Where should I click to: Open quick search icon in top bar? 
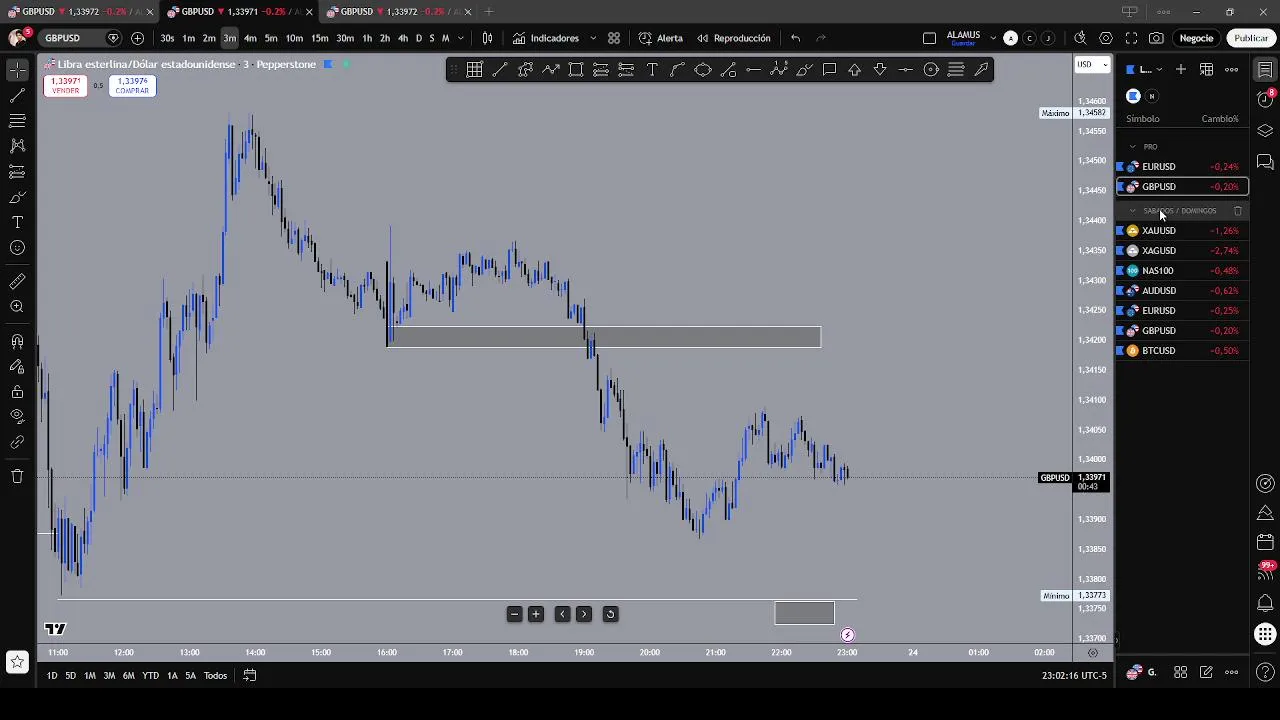1080,38
